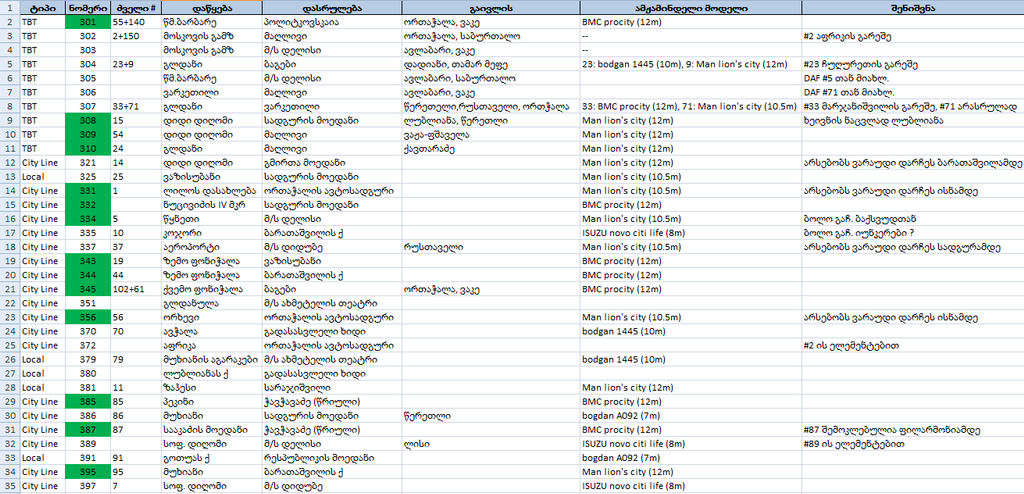Image resolution: width=1024 pixels, height=494 pixels.
Task: Click the note '#2 აფრიკის გარეშე'
Action: tap(912, 36)
